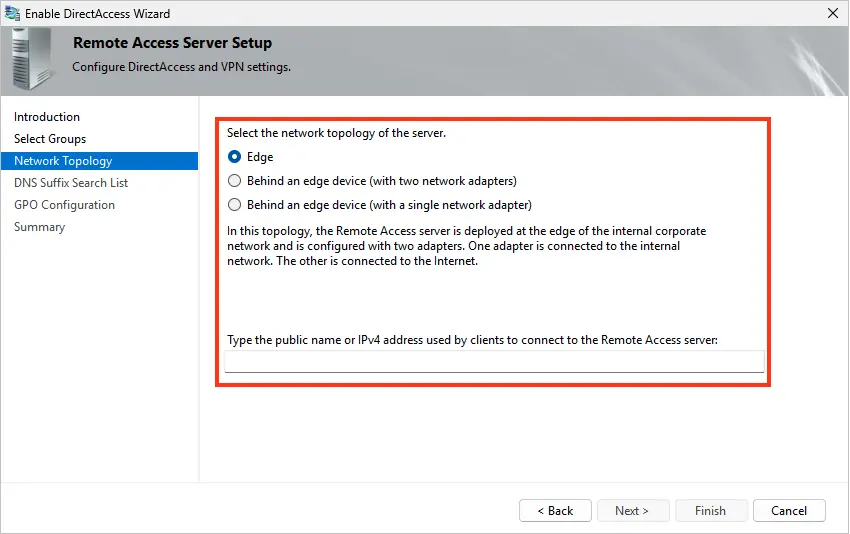Select the Edge topology radio button
This screenshot has width=850, height=534.
[235, 157]
